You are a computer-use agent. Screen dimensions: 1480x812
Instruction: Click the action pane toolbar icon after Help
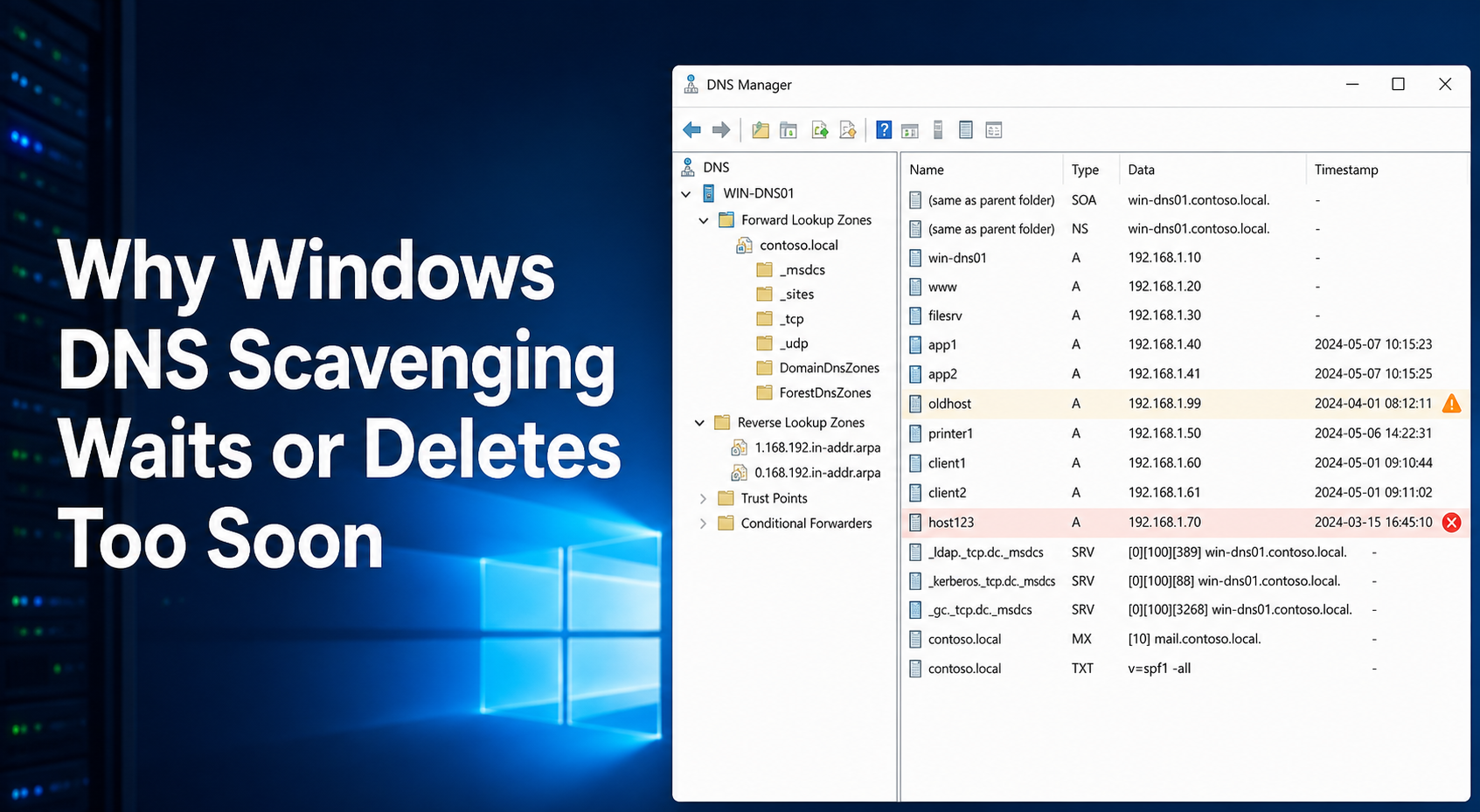pos(910,131)
